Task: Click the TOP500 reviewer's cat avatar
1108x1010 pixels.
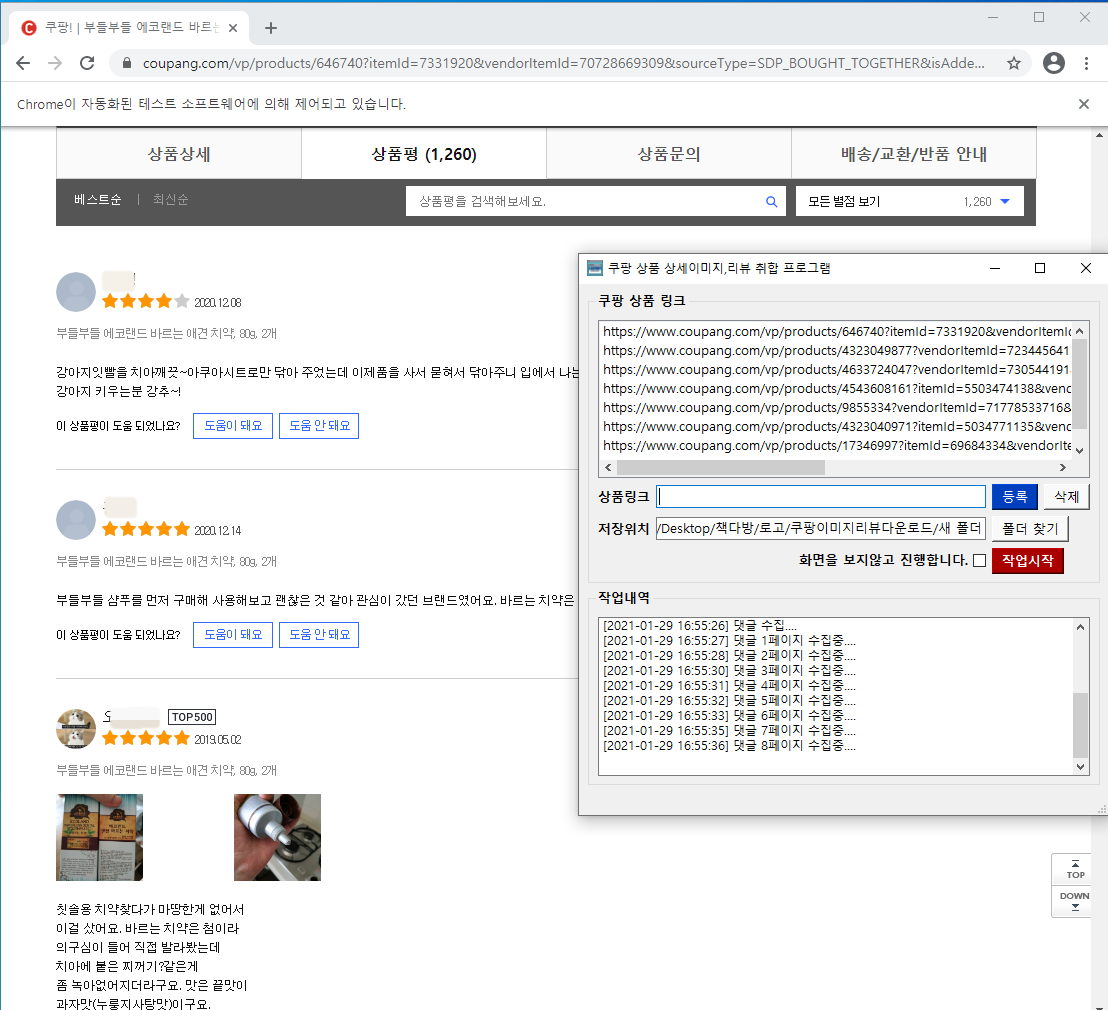Action: [x=76, y=729]
